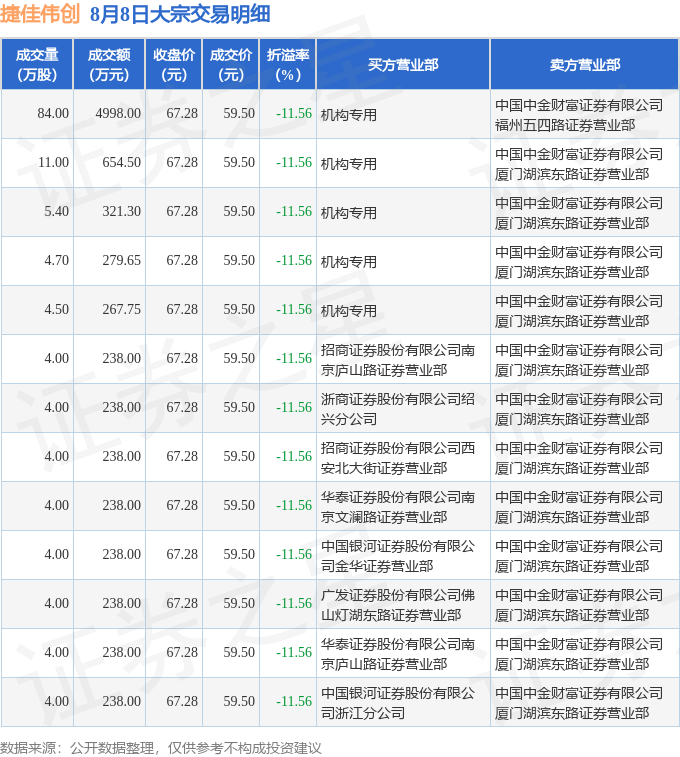
Task: Click the 成交额(万元) column header
Action: coord(109,65)
